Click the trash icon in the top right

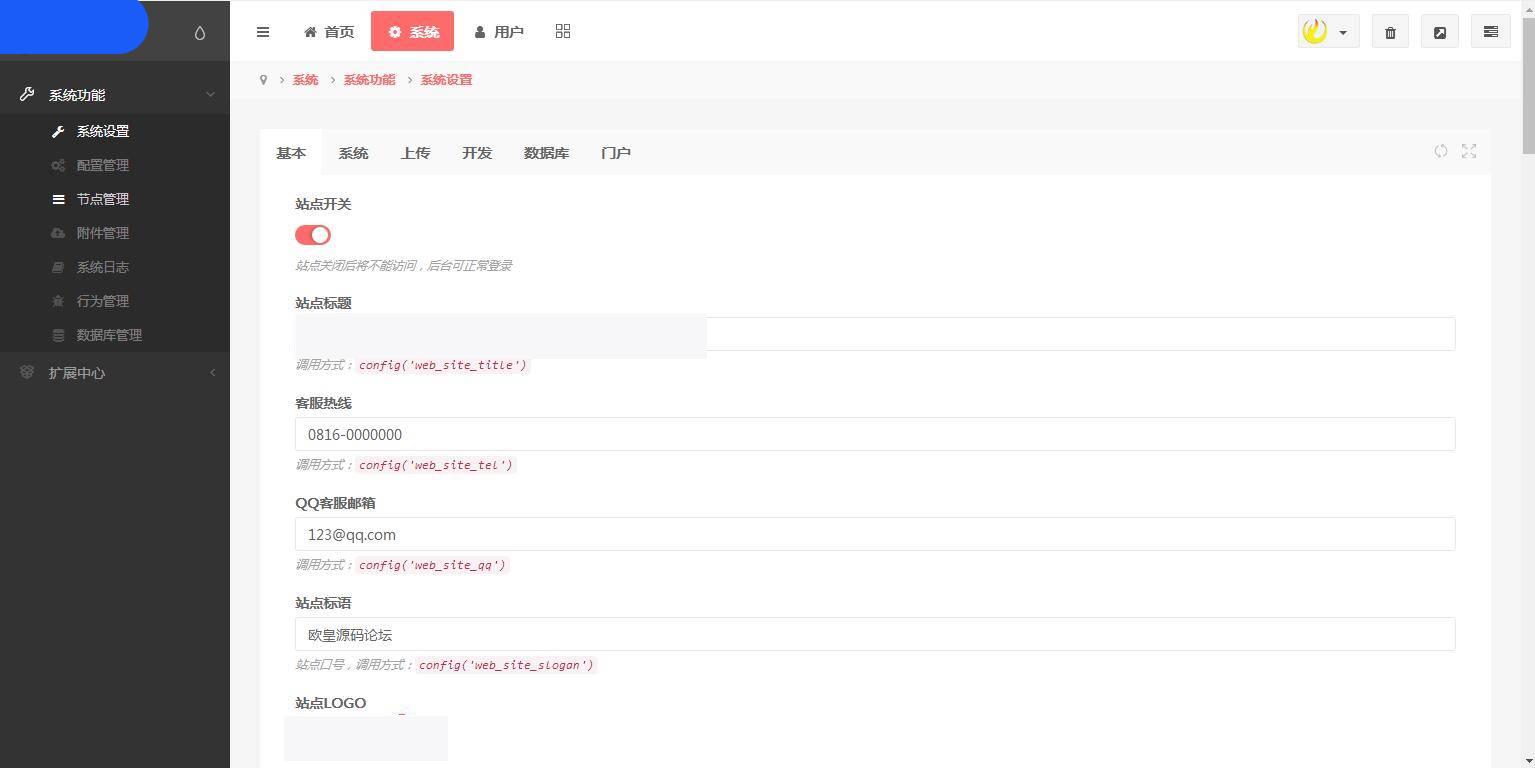[1389, 31]
